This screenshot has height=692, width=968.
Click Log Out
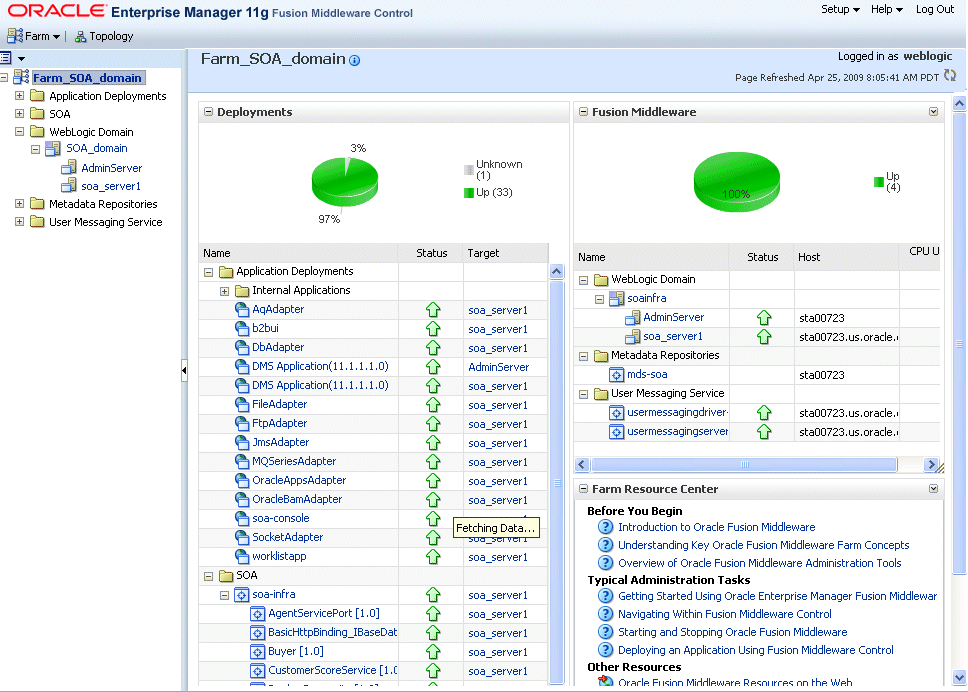point(935,9)
